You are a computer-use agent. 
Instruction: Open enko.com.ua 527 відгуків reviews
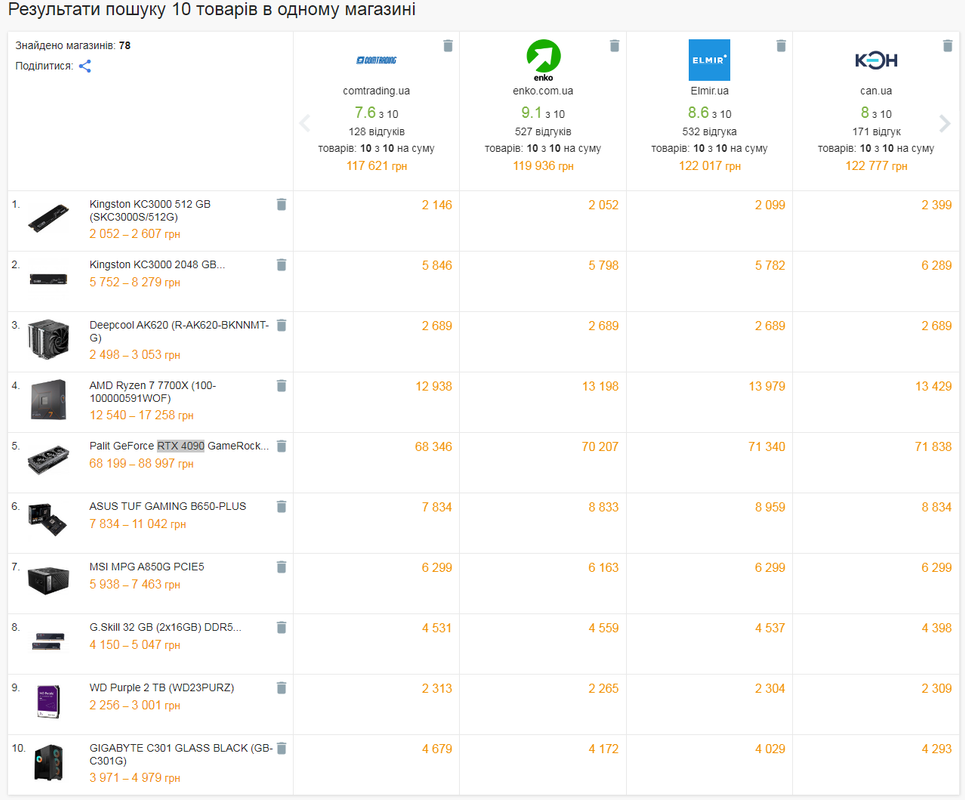point(543,132)
